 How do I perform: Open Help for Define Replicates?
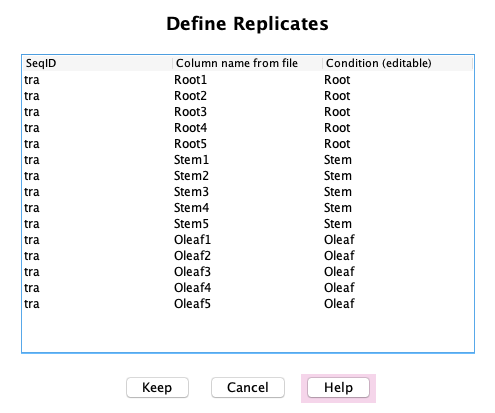(338, 387)
